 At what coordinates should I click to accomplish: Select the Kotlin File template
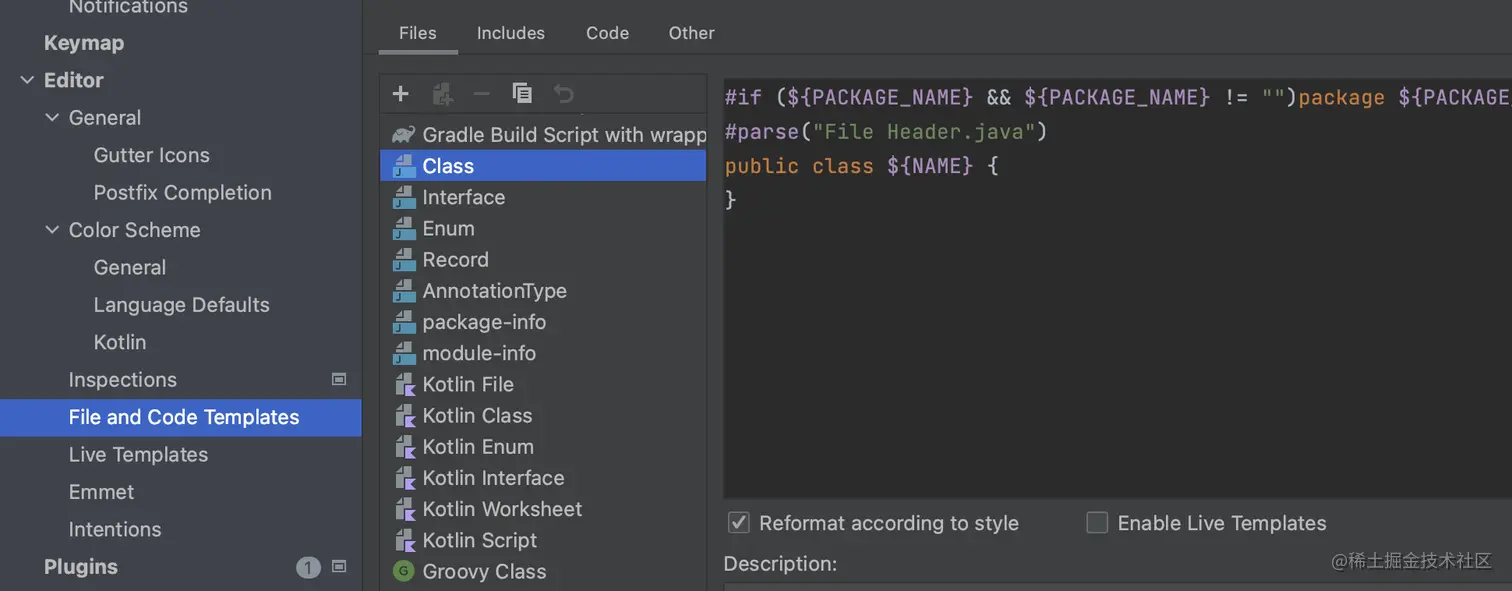[x=544, y=384]
